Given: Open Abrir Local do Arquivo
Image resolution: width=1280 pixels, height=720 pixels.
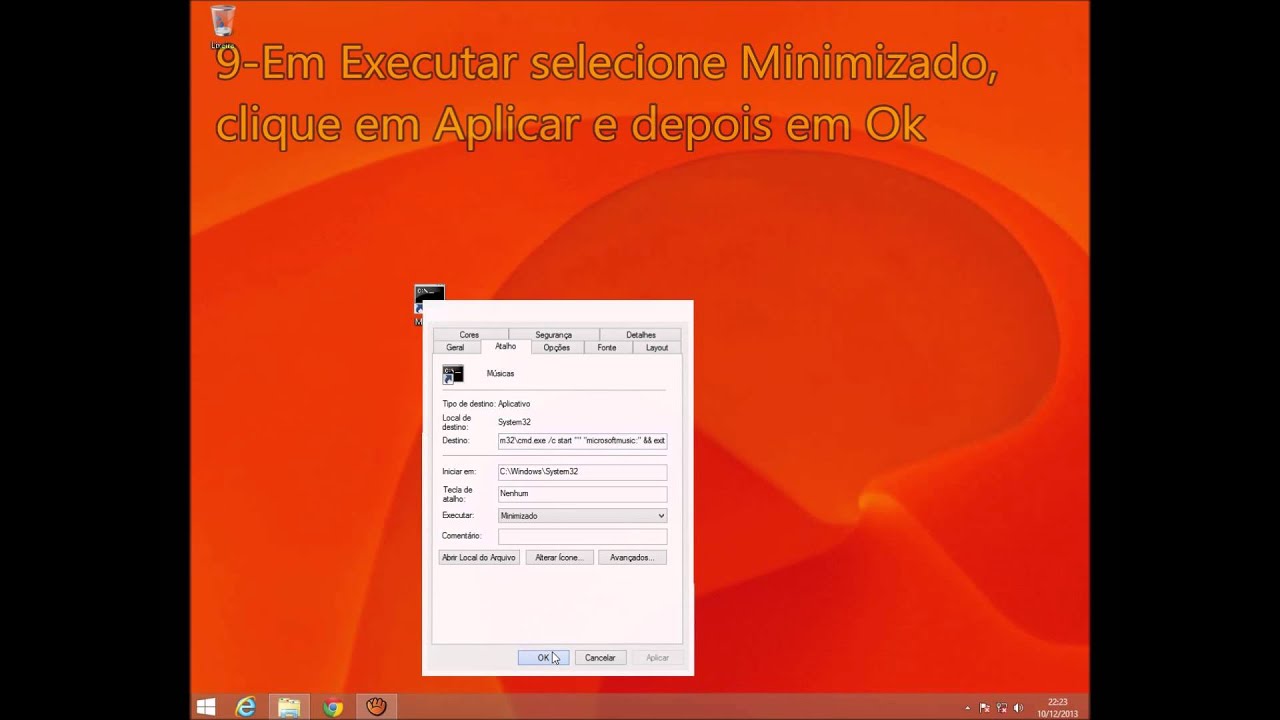Looking at the screenshot, I should click(x=479, y=557).
